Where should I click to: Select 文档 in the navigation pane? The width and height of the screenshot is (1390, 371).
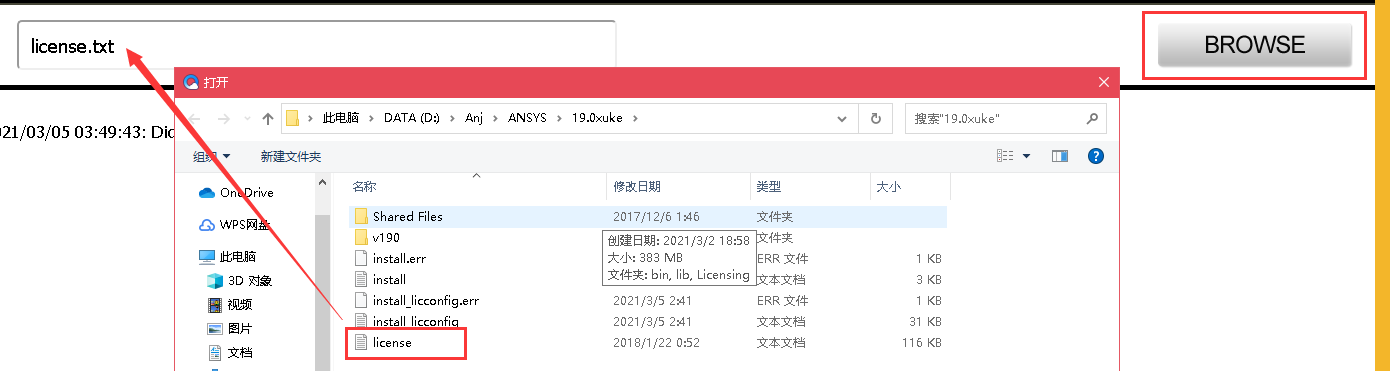pyautogui.click(x=230, y=352)
